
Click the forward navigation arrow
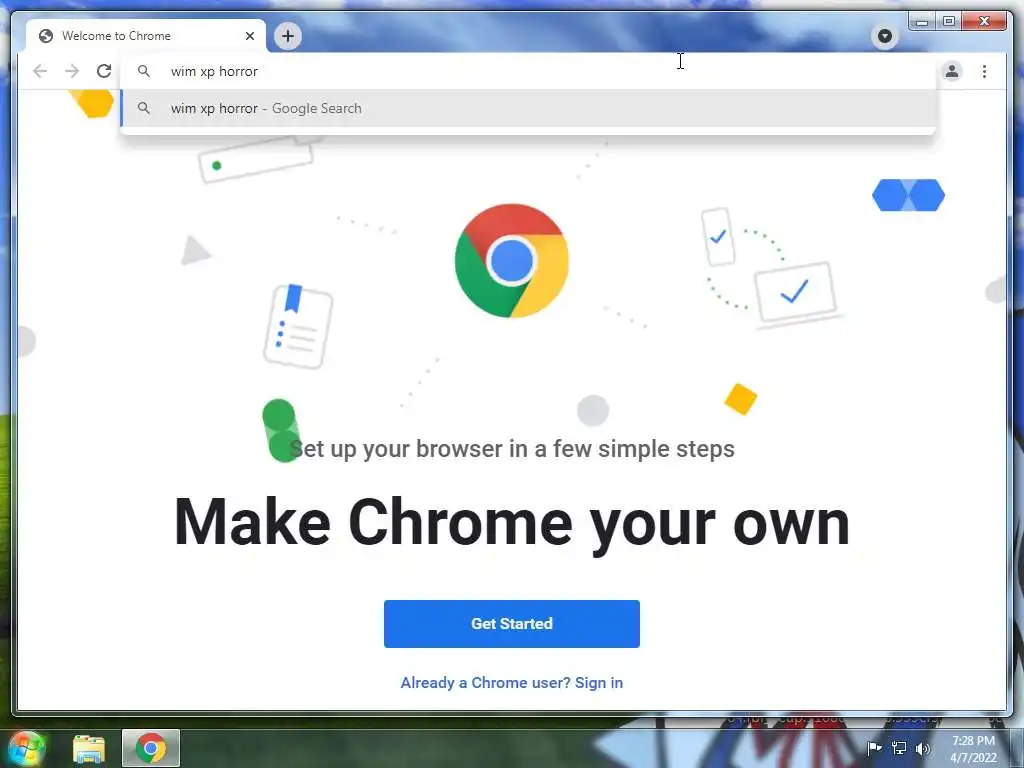click(72, 71)
